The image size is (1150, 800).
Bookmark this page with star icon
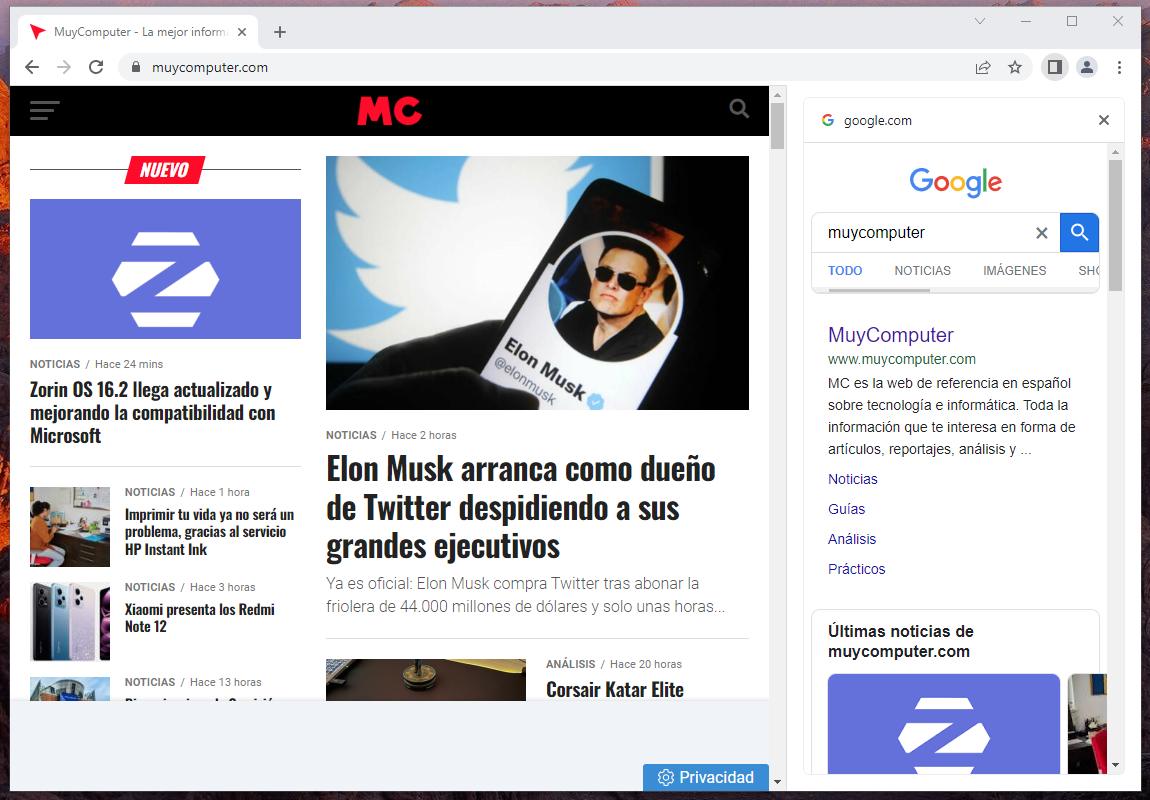coord(1015,67)
